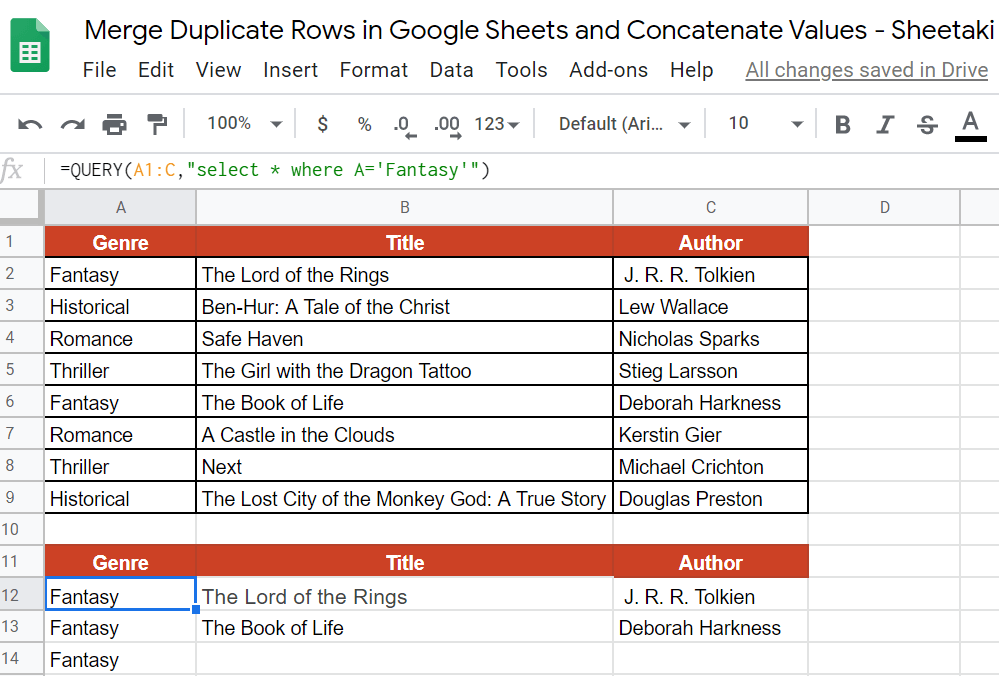This screenshot has height=676, width=999.
Task: Increase decimal places
Action: [448, 123]
